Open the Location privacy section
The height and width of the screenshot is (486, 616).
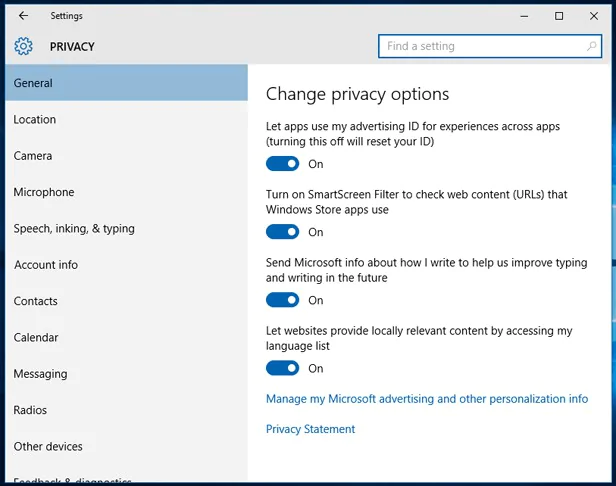35,120
